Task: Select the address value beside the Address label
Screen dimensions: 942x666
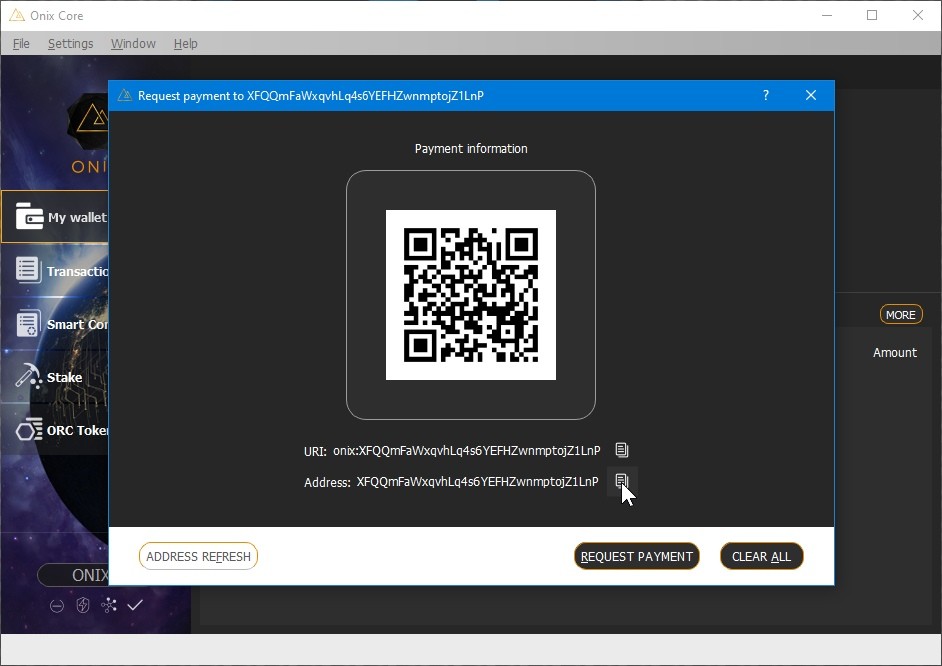Action: (478, 482)
